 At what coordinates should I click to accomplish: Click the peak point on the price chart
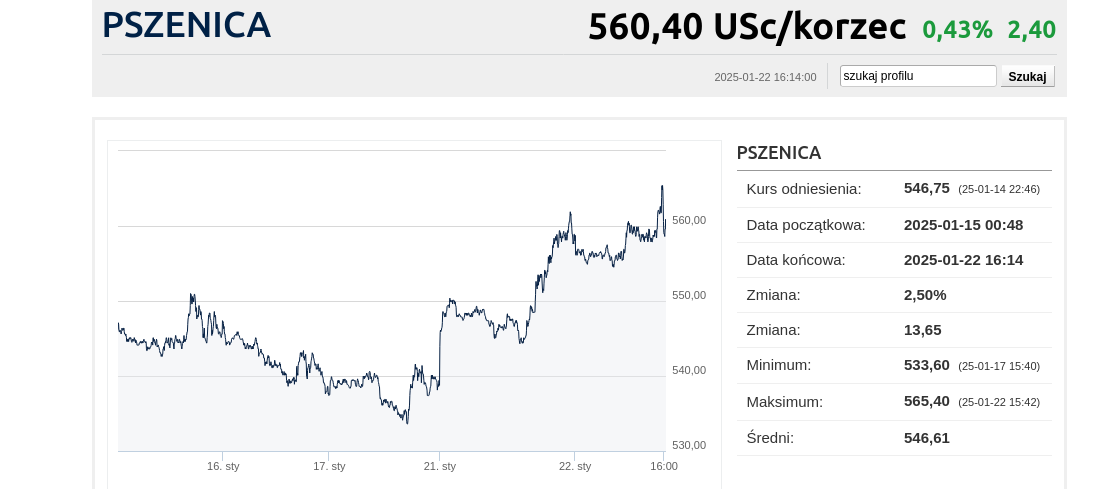[661, 186]
